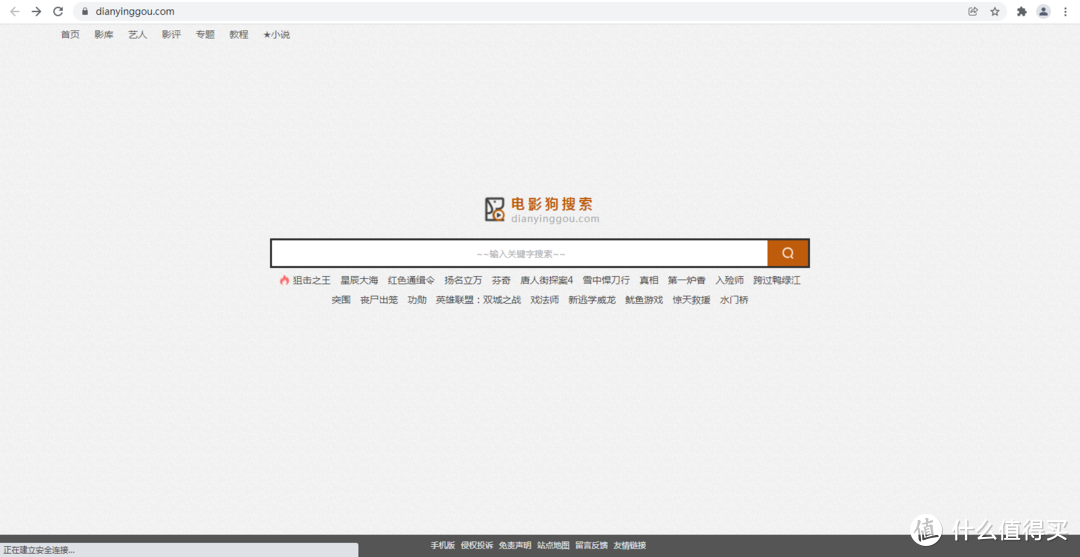The image size is (1080, 557).
Task: Open the 艺人 nav item
Action: 138,34
